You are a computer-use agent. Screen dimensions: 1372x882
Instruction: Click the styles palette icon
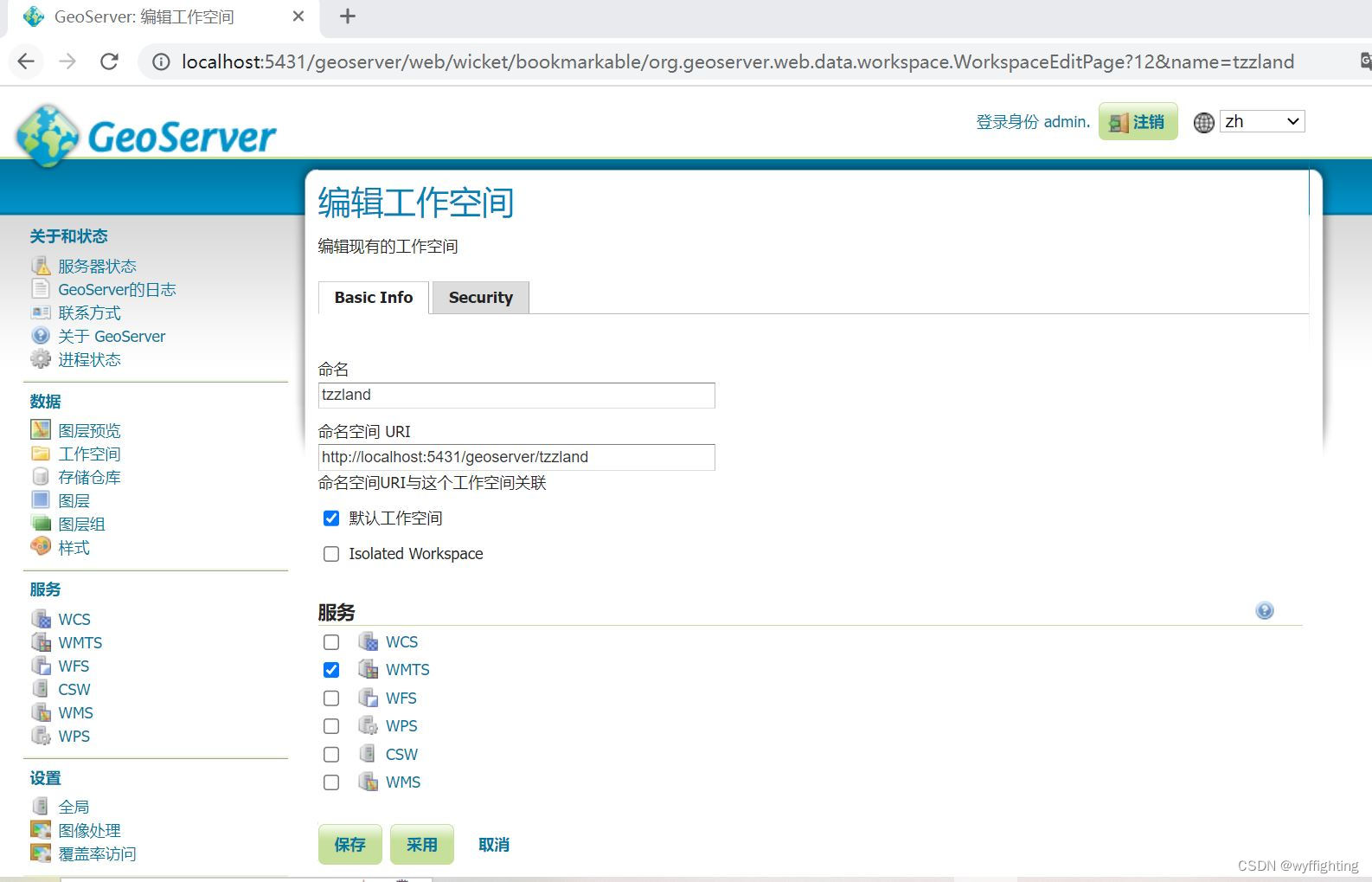(x=41, y=546)
